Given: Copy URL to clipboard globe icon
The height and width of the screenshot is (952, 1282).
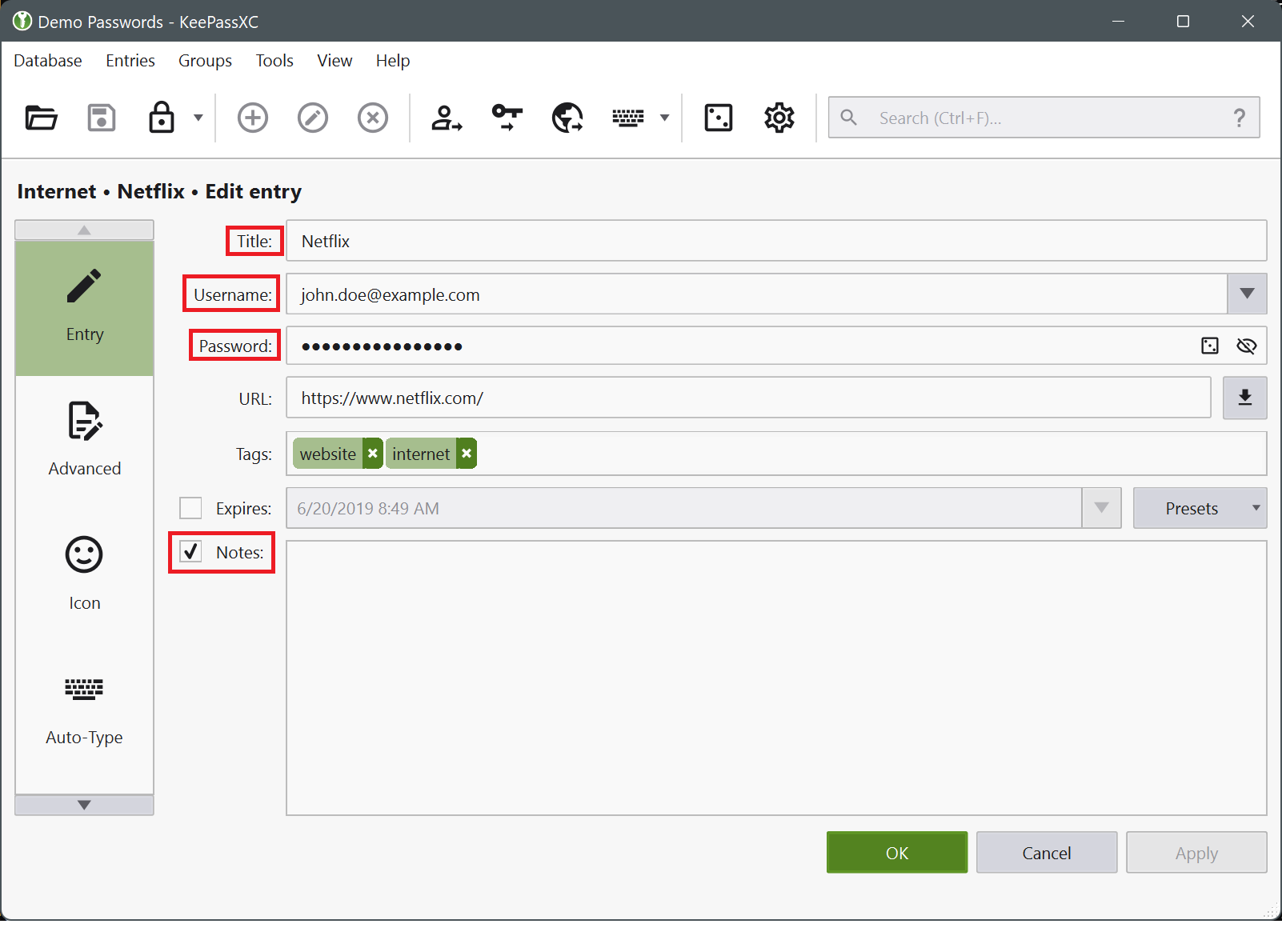Looking at the screenshot, I should coord(567,118).
